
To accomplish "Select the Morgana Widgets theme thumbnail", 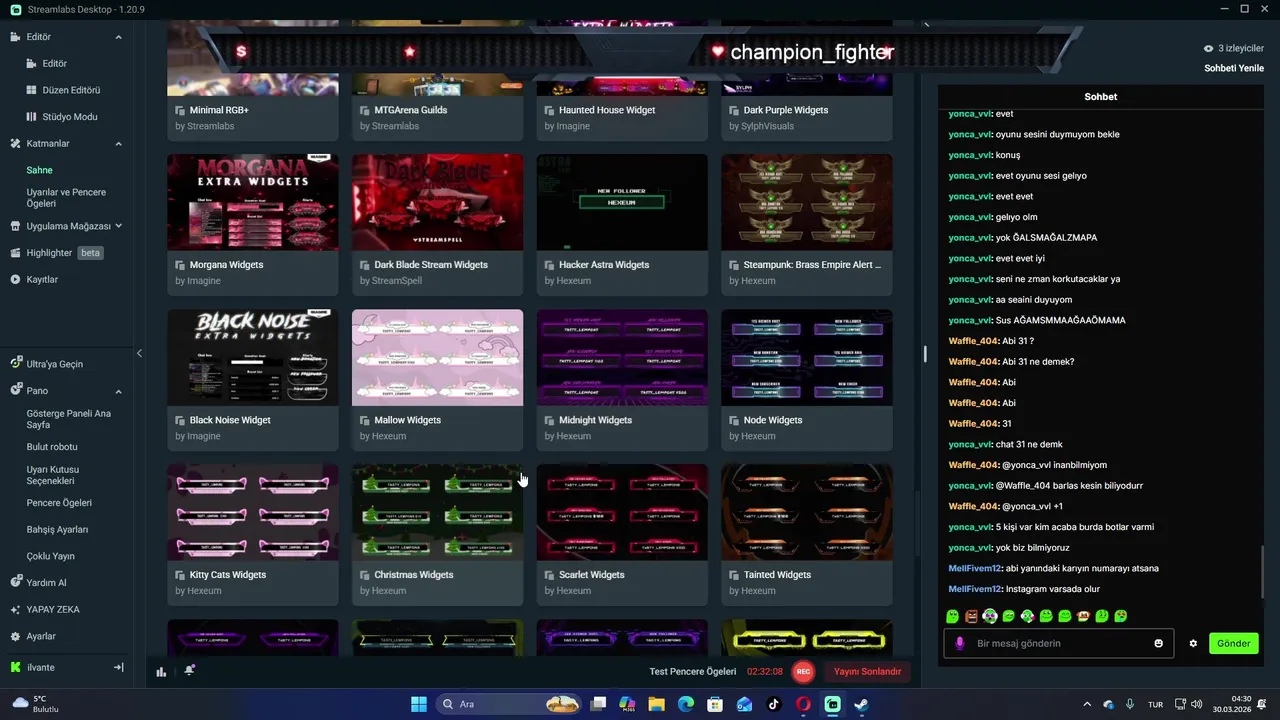I will coord(253,202).
